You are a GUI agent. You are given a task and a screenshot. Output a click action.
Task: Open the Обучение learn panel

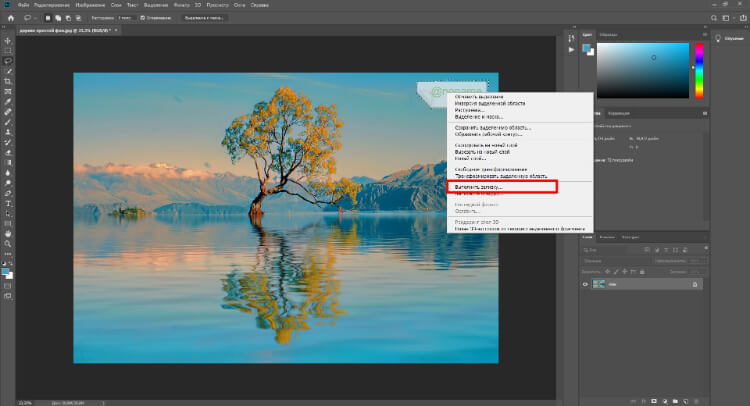click(x=729, y=38)
